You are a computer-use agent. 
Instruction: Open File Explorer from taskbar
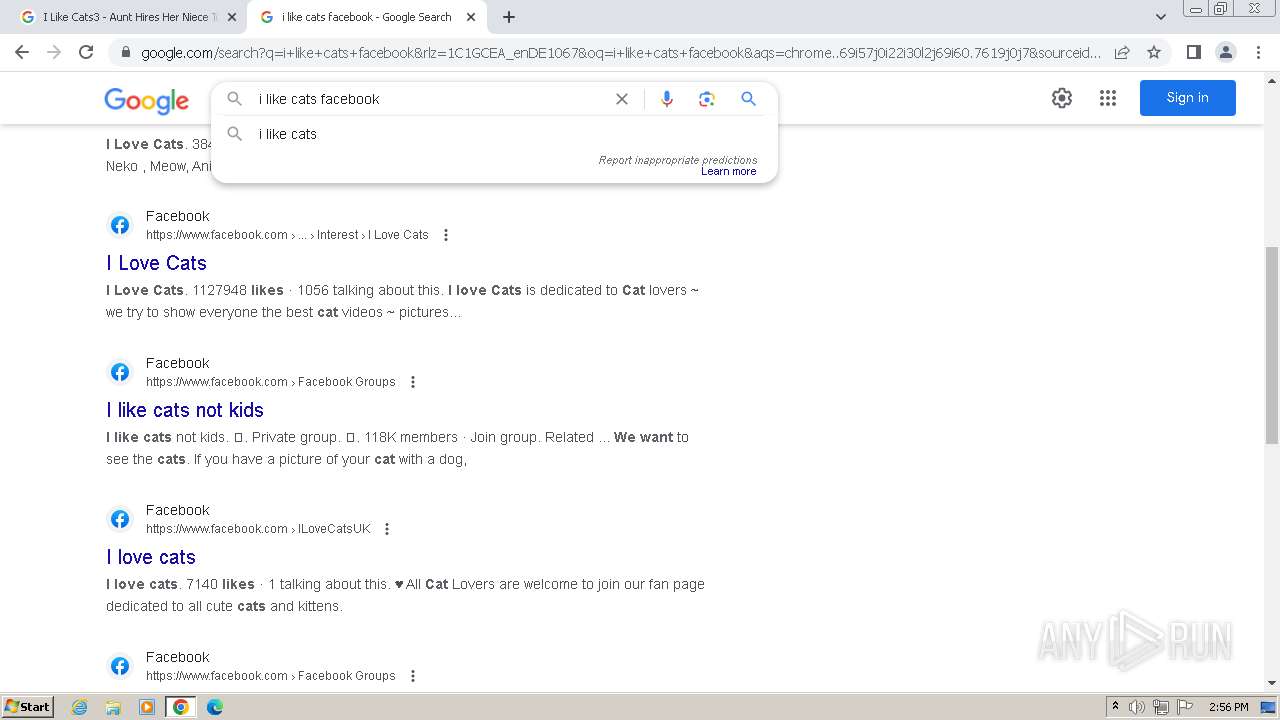point(113,707)
